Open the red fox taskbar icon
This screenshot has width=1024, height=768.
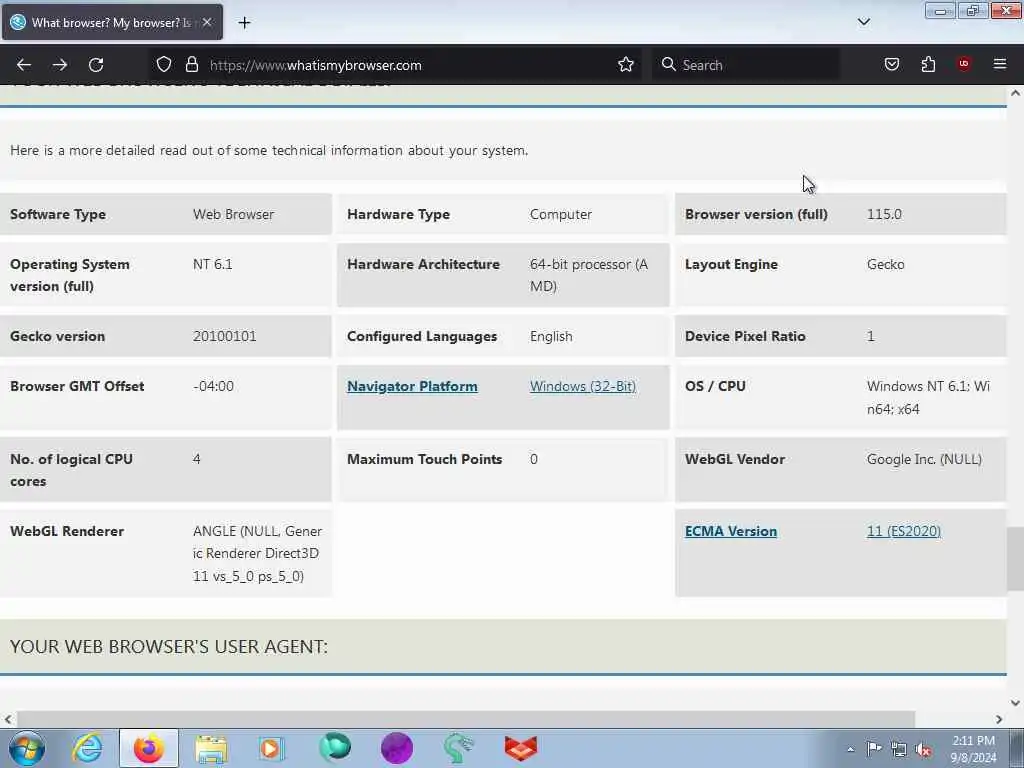[520, 748]
